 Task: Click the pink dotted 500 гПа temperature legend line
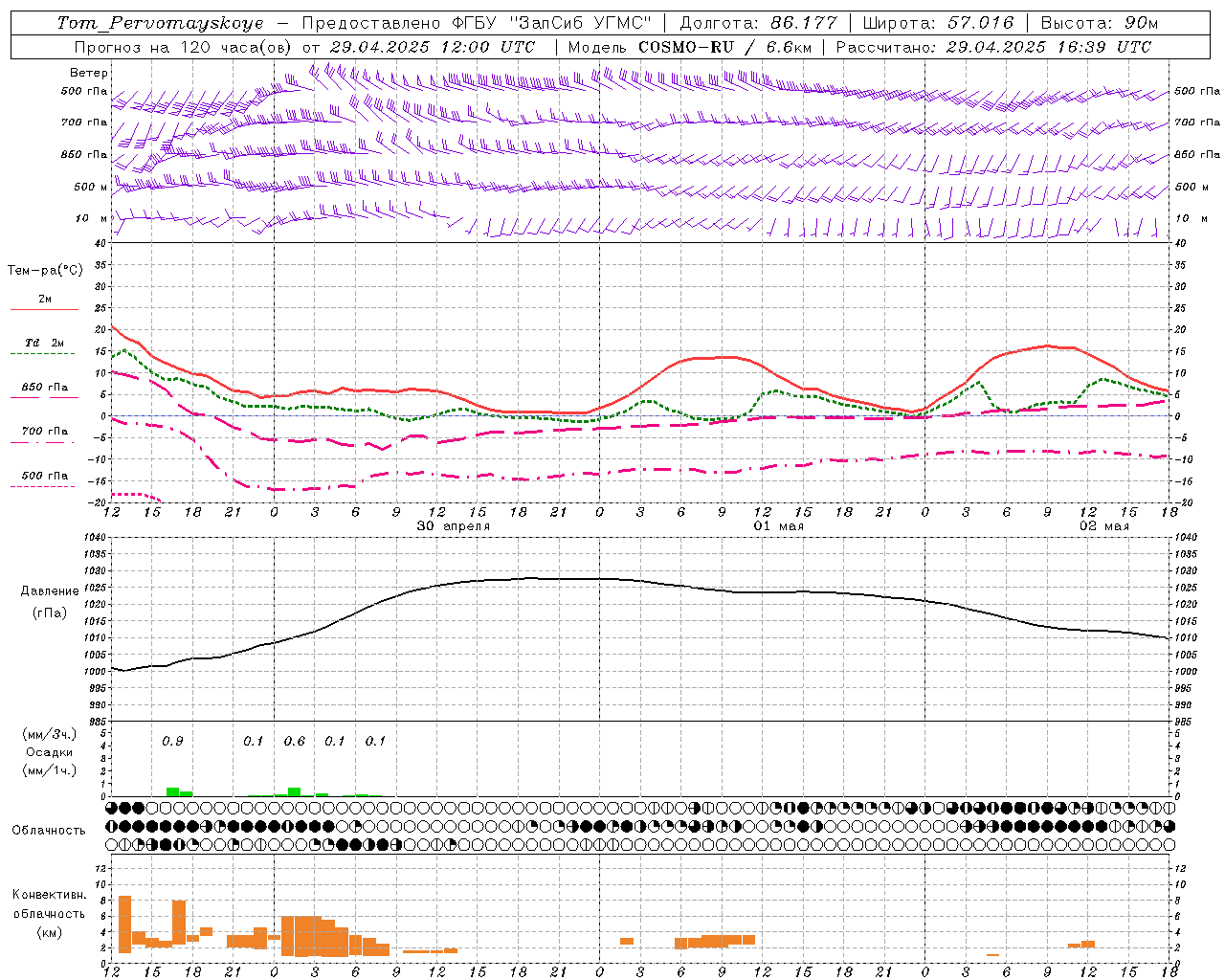[44, 486]
